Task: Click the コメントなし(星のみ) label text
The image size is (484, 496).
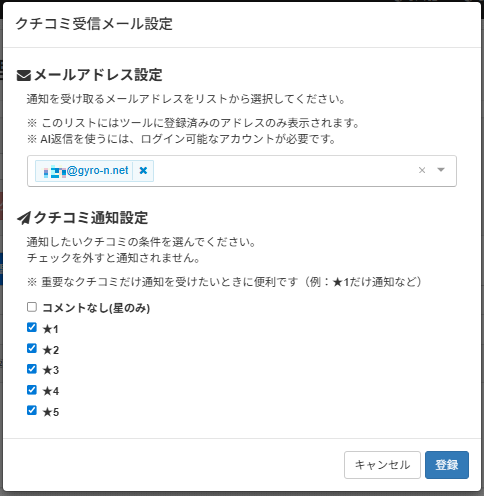Action: tap(96, 308)
